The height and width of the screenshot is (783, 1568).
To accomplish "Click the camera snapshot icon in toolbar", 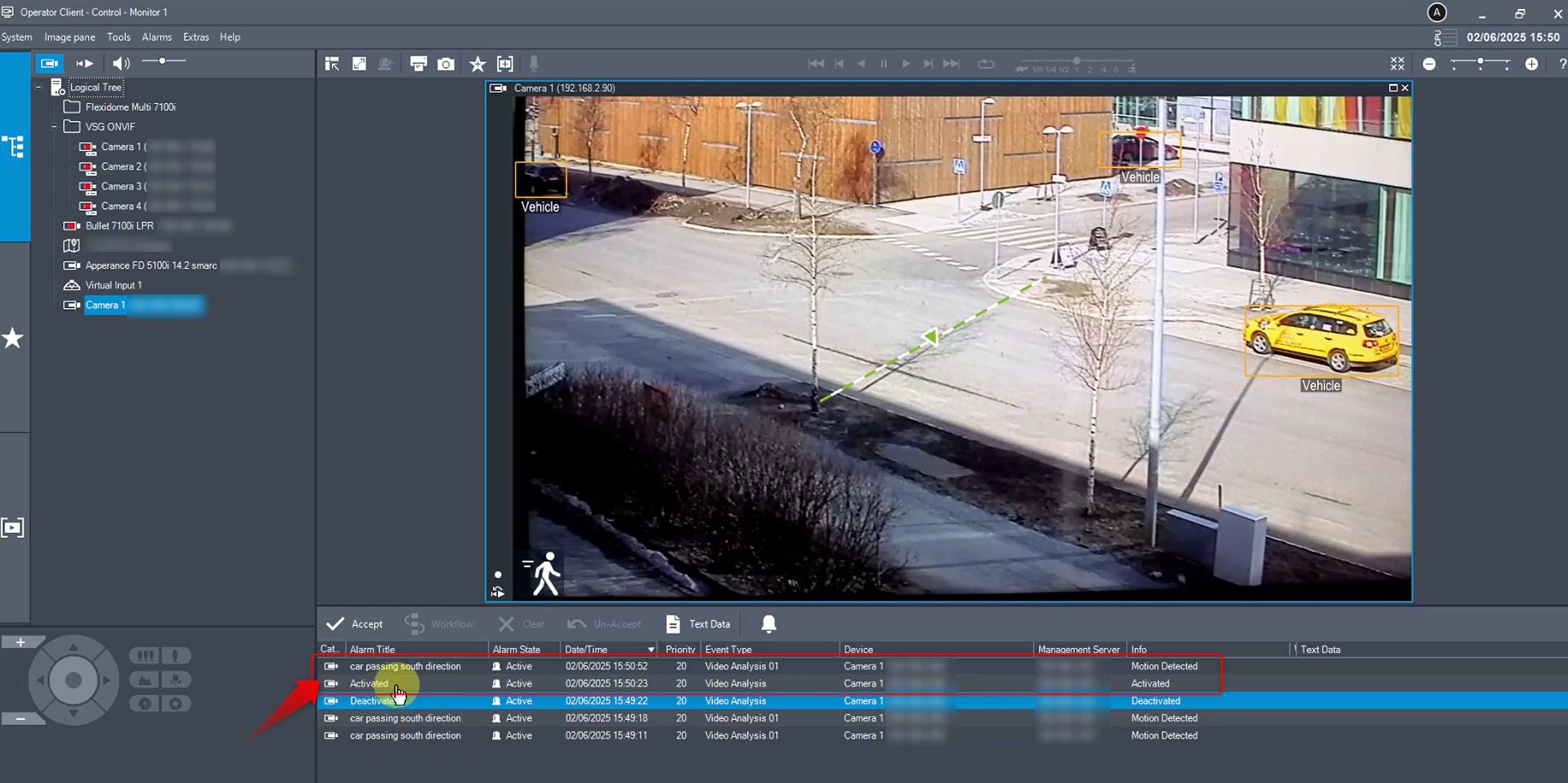I will coord(446,64).
